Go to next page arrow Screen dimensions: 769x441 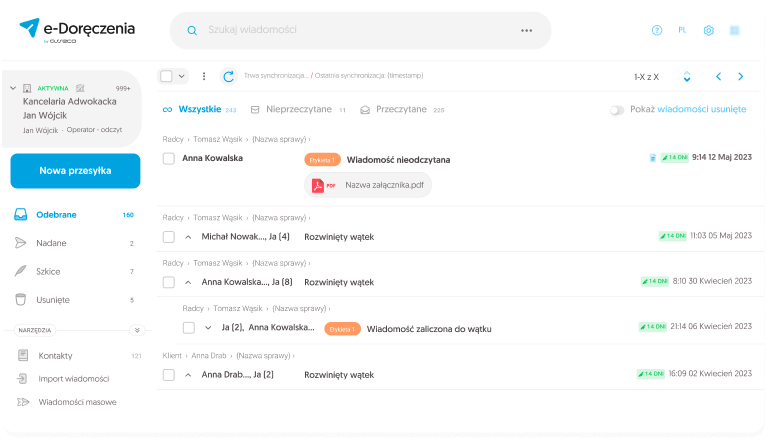pyautogui.click(x=740, y=76)
